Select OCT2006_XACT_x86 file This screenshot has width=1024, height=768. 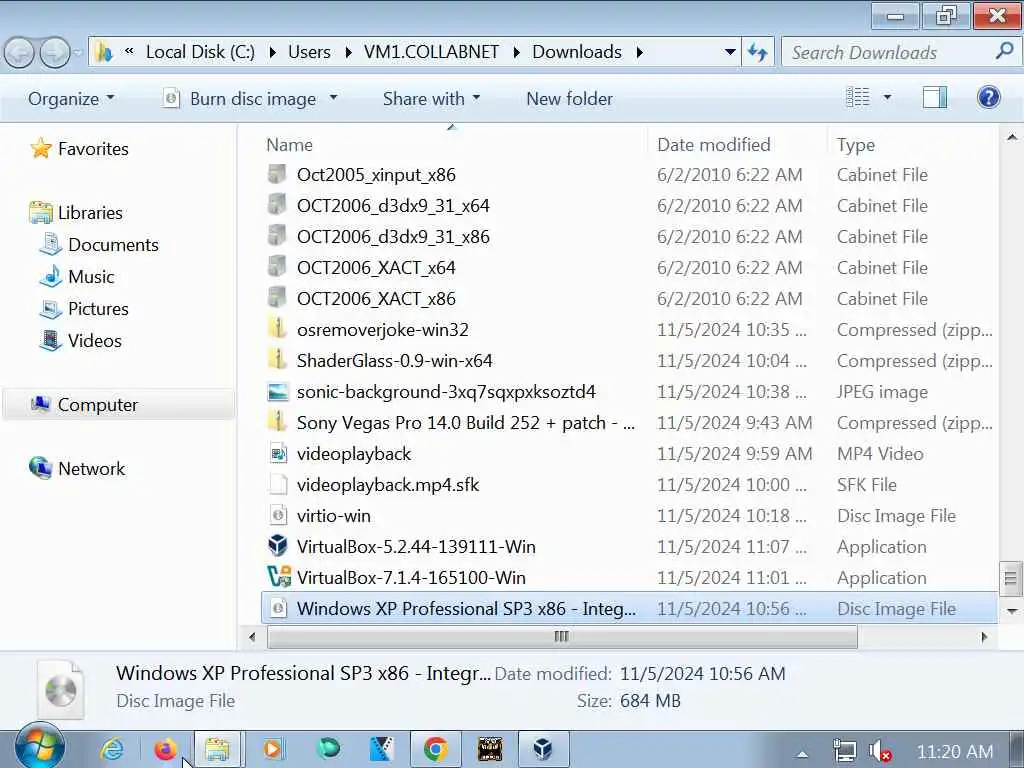click(376, 299)
